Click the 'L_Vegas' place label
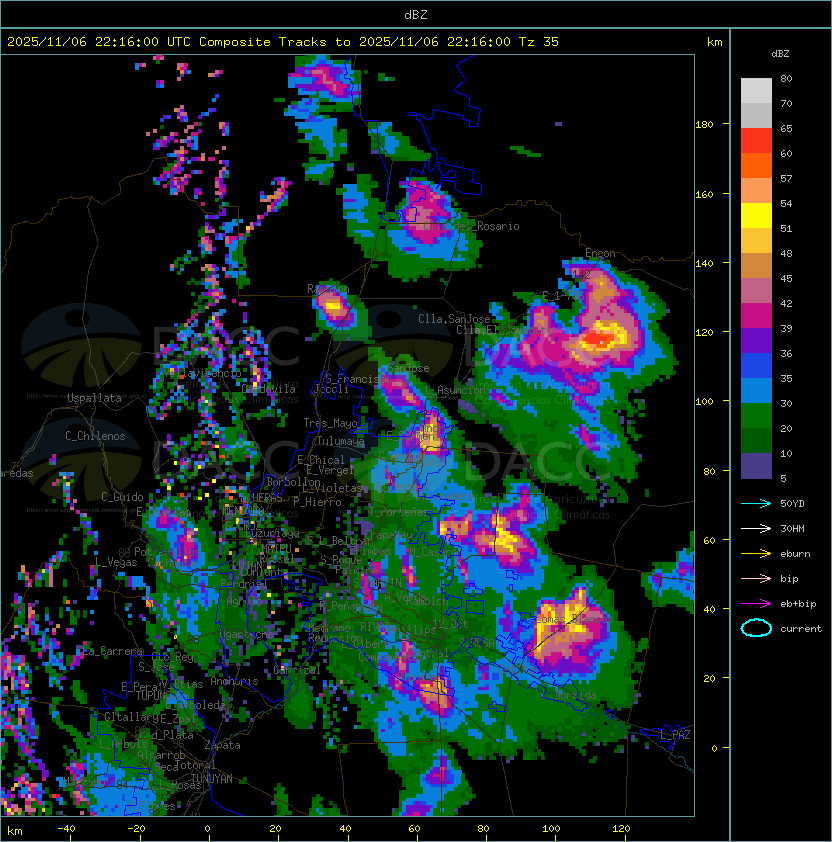This screenshot has width=832, height=842. point(116,562)
